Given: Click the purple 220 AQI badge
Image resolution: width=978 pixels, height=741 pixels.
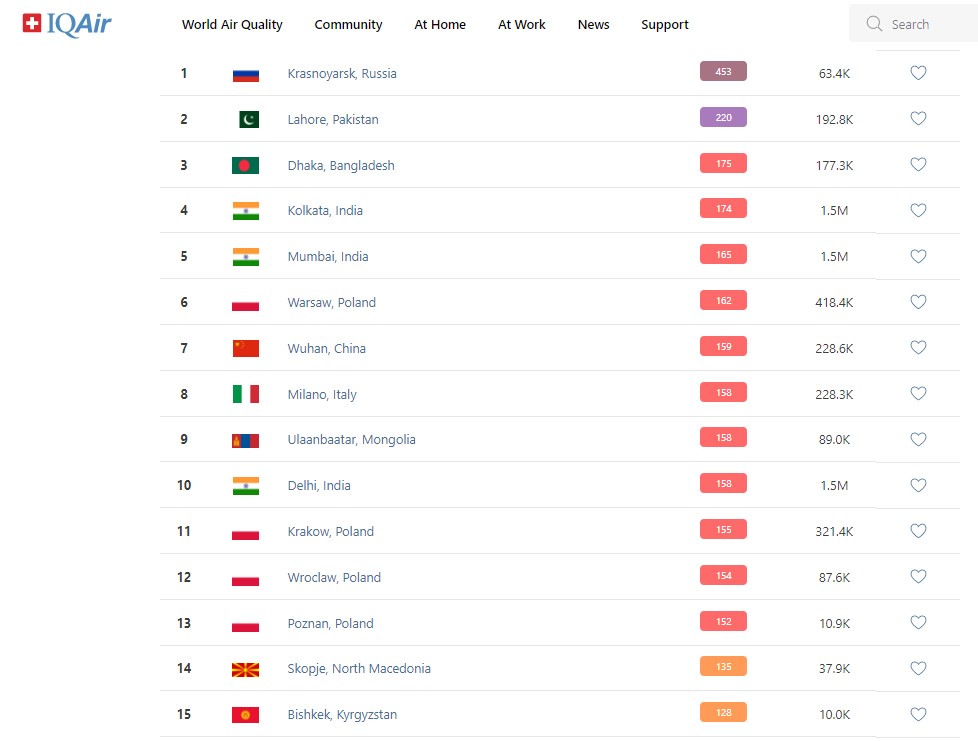Looking at the screenshot, I should [x=723, y=118].
